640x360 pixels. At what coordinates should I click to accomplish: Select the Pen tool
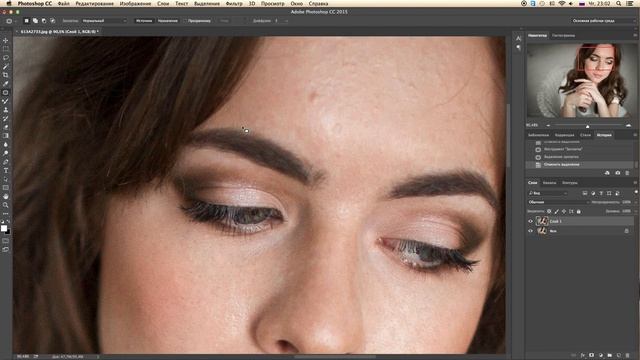click(6, 162)
